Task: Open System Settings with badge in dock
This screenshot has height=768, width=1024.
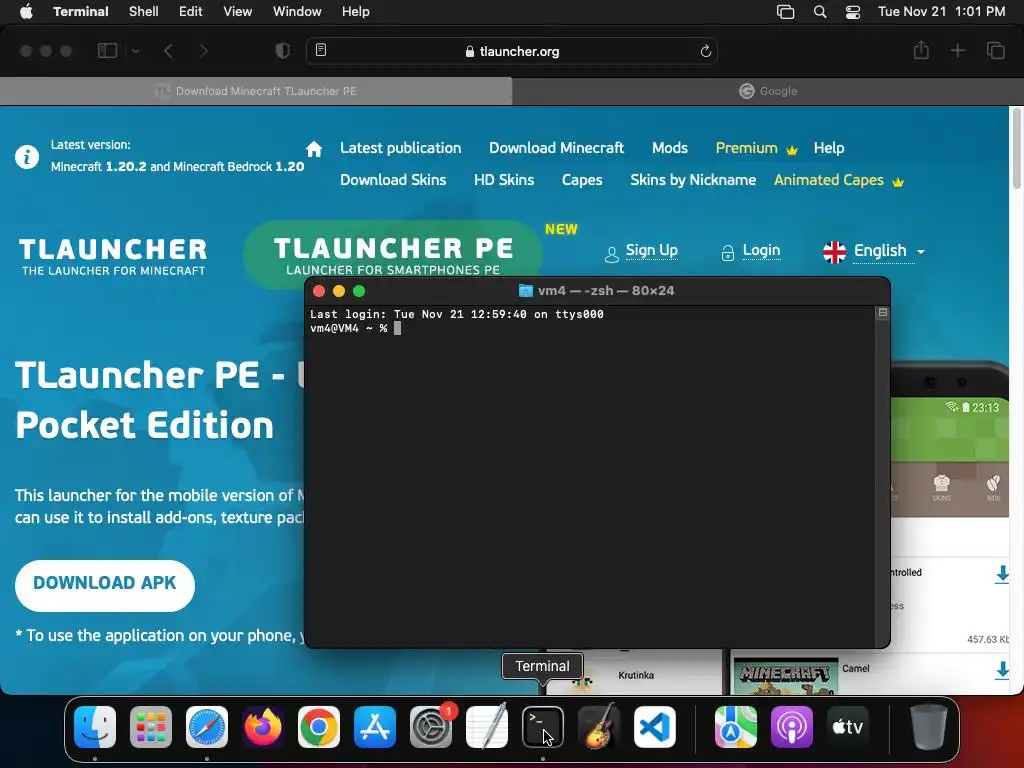Action: (431, 727)
